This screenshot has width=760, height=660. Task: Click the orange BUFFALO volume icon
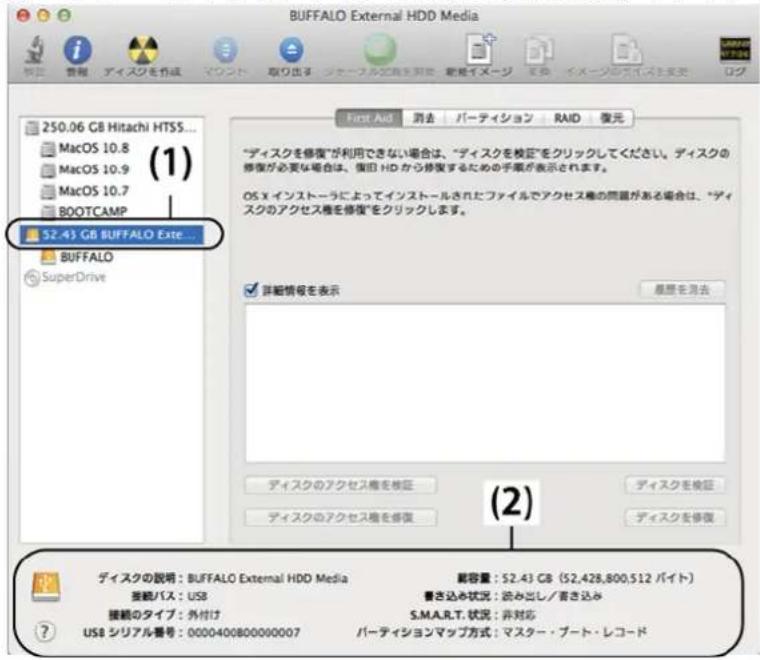48,257
